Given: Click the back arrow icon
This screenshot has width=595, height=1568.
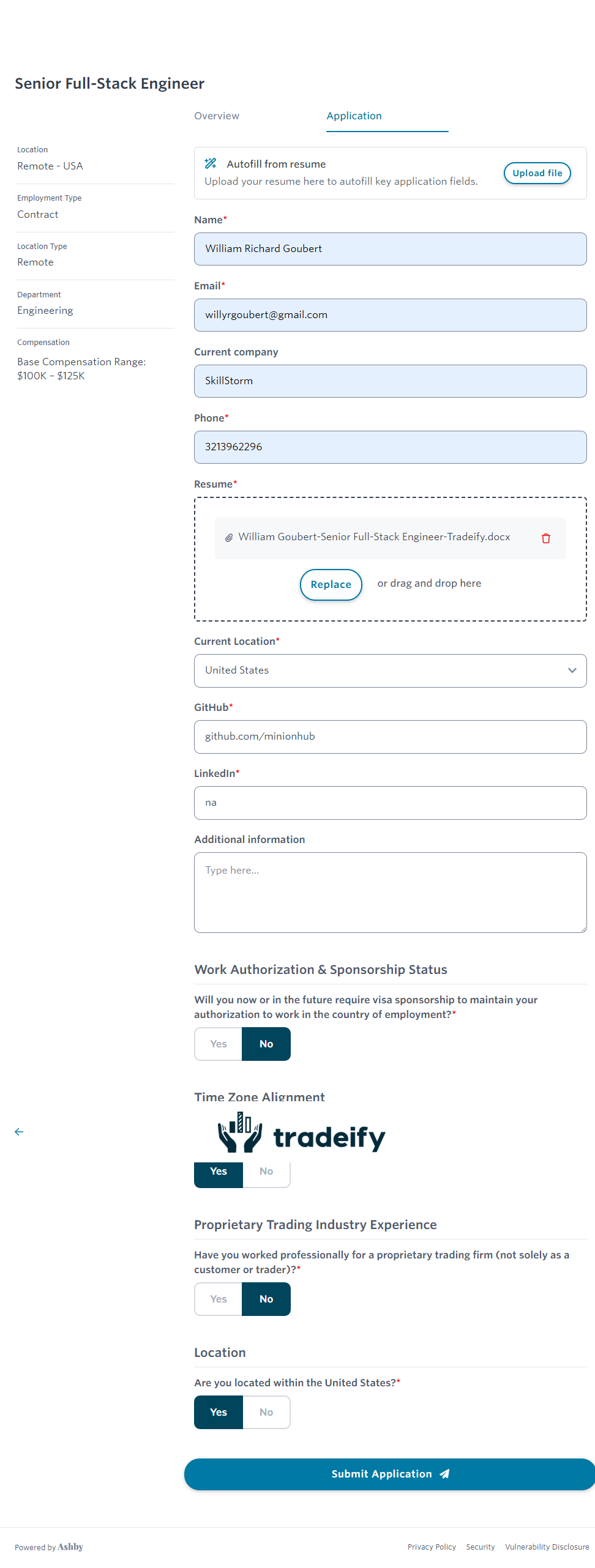Looking at the screenshot, I should 19,1132.
